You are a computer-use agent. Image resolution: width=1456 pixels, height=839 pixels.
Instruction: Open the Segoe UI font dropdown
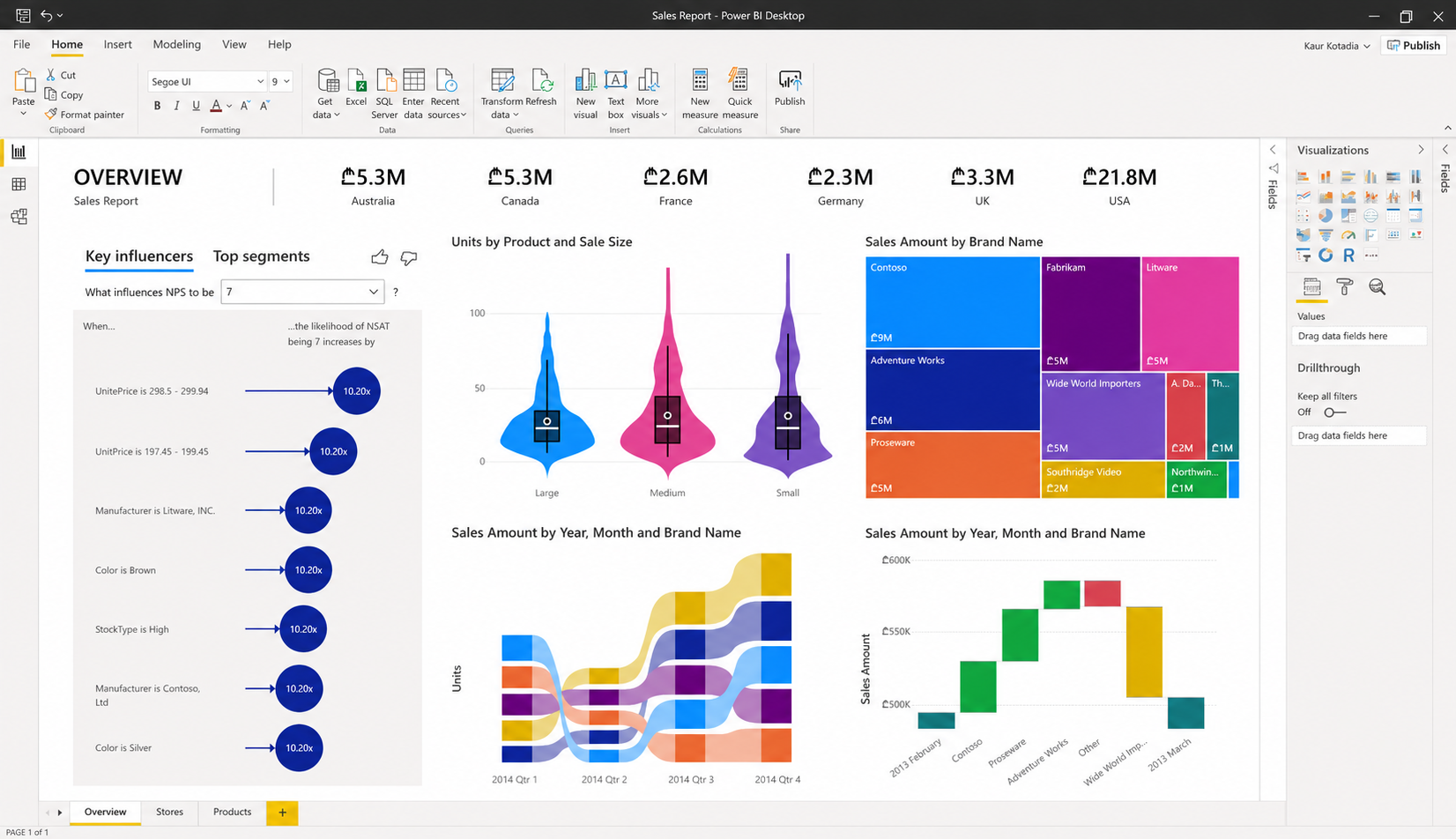[207, 81]
